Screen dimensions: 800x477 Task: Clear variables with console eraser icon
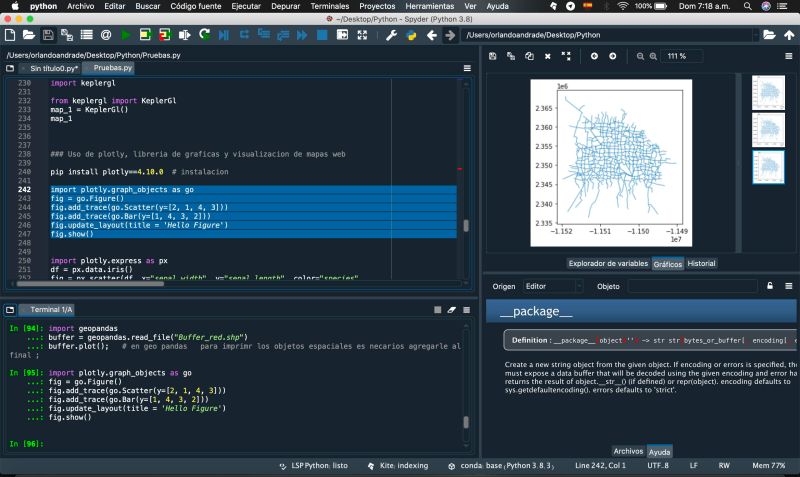click(x=452, y=310)
